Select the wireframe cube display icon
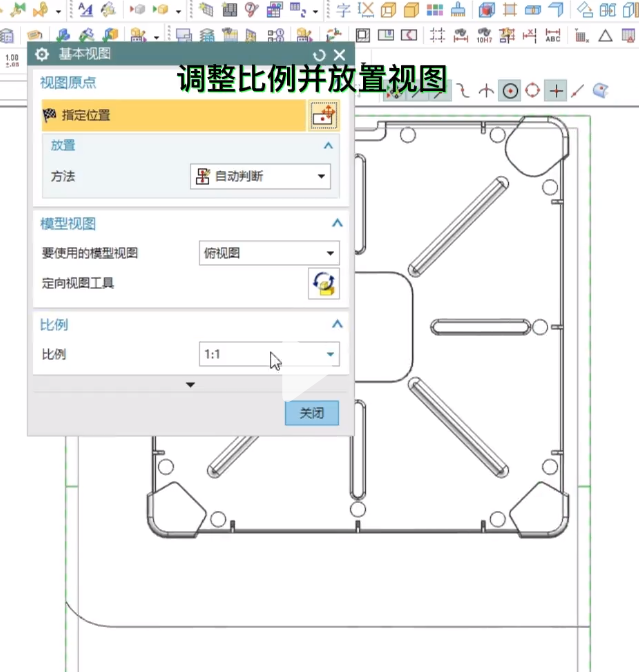Image resolution: width=639 pixels, height=672 pixels. tap(388, 9)
